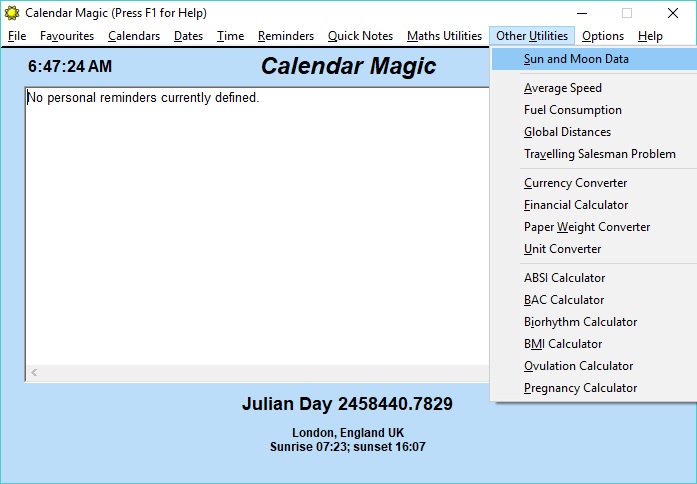
Task: Click the 6:47:24 AM clock display
Action: tap(70, 67)
